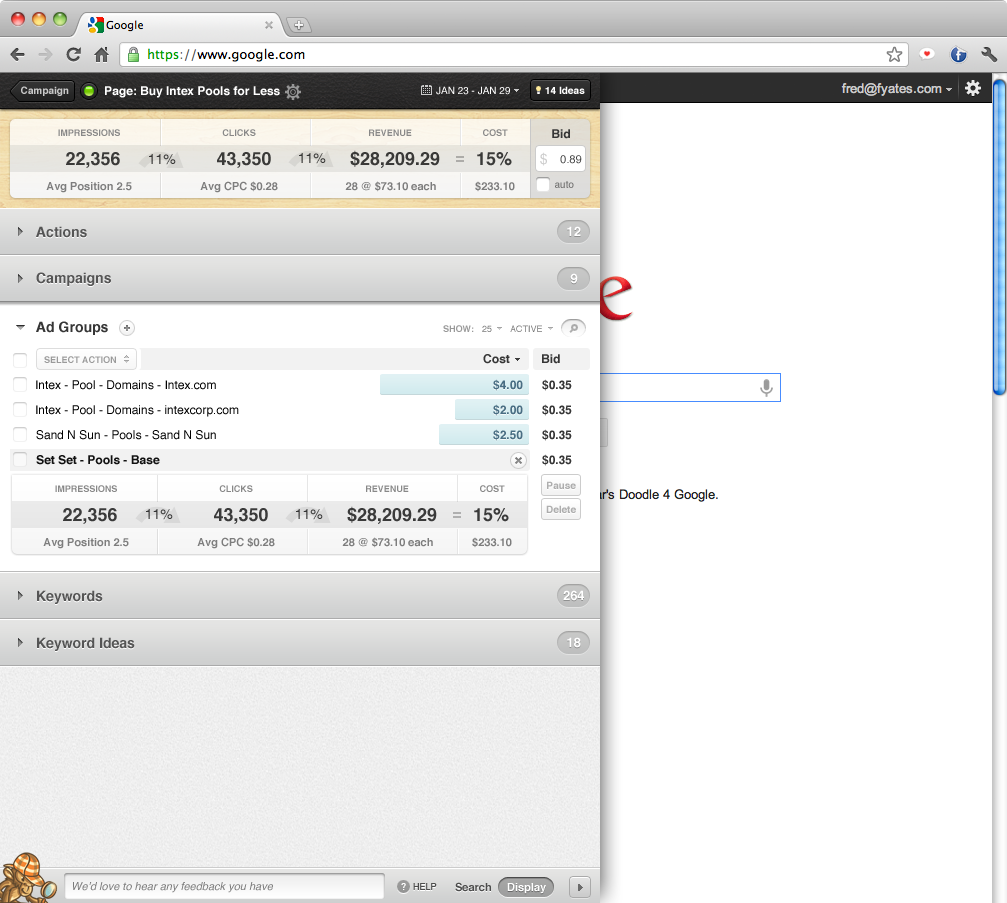Sort by the Cost column dropdown

coord(502,359)
